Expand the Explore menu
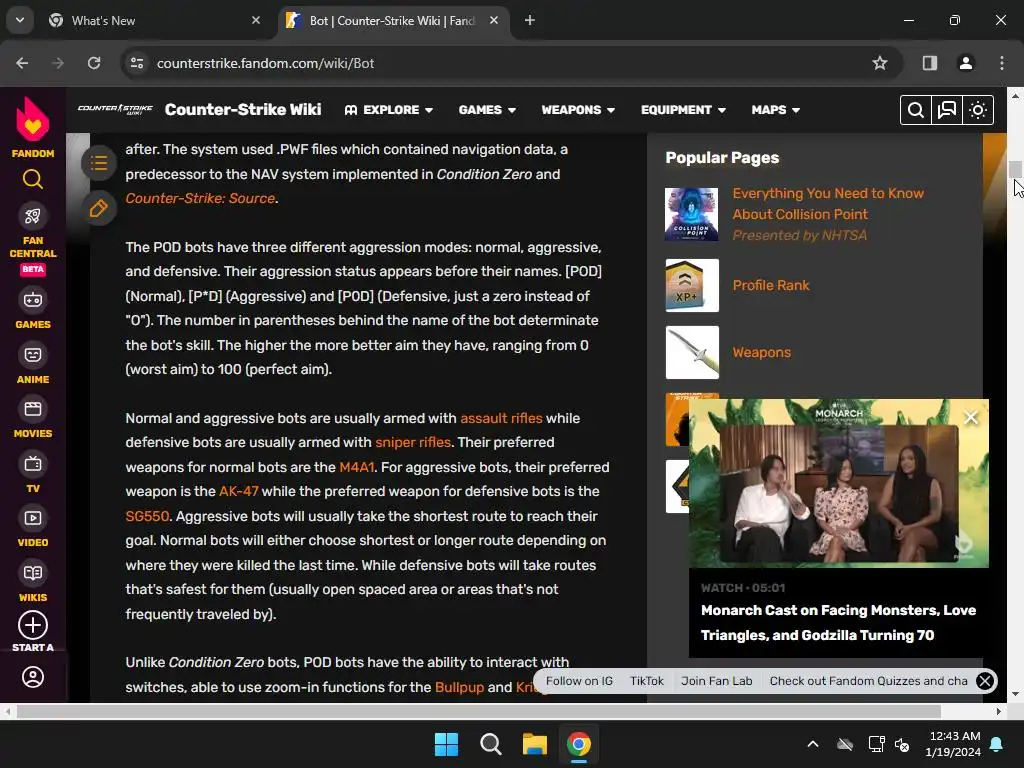1024x768 pixels. [x=389, y=110]
